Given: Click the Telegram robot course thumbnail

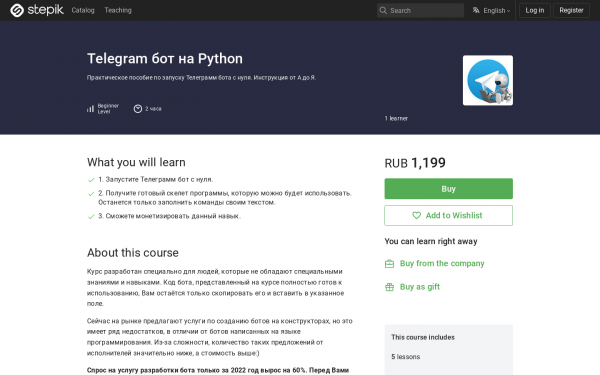Looking at the screenshot, I should [x=488, y=80].
